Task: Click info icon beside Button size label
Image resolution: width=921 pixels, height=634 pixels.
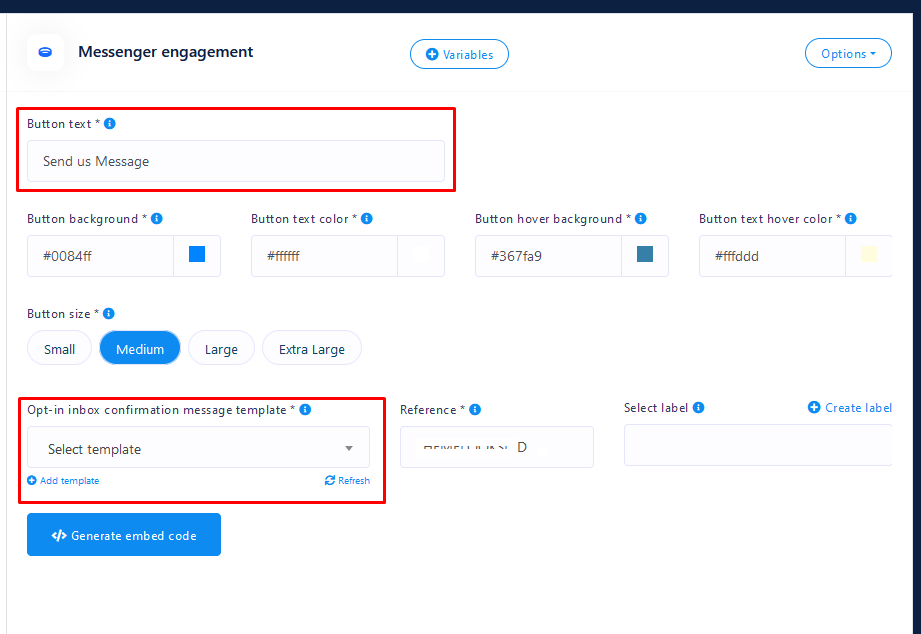Action: tap(109, 313)
